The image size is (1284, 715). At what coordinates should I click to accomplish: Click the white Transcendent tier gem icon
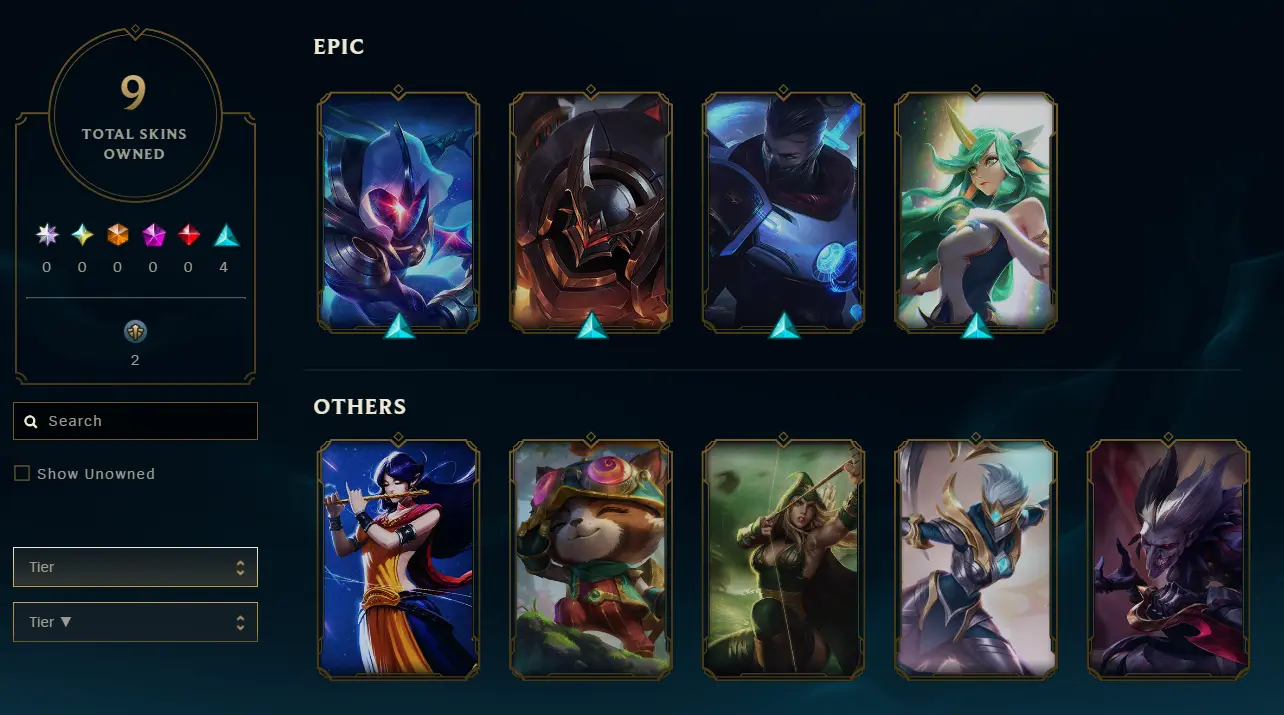47,235
